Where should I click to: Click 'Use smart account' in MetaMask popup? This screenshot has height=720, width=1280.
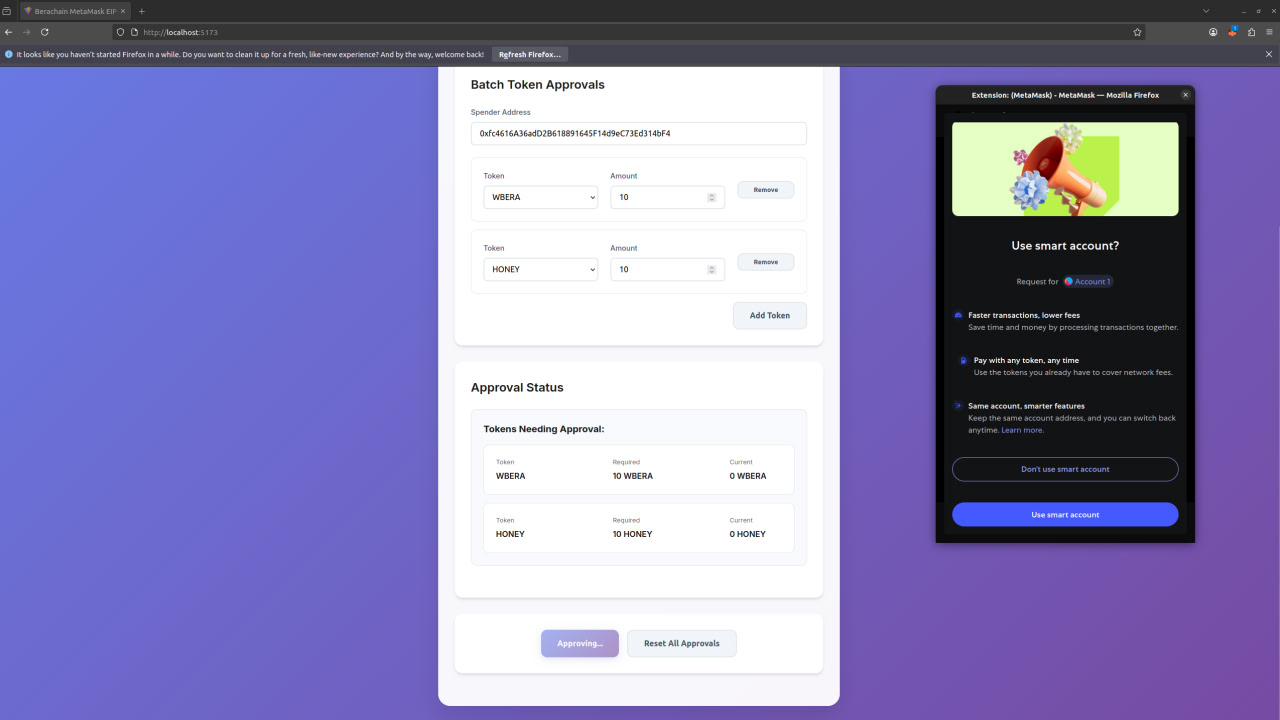[1065, 514]
